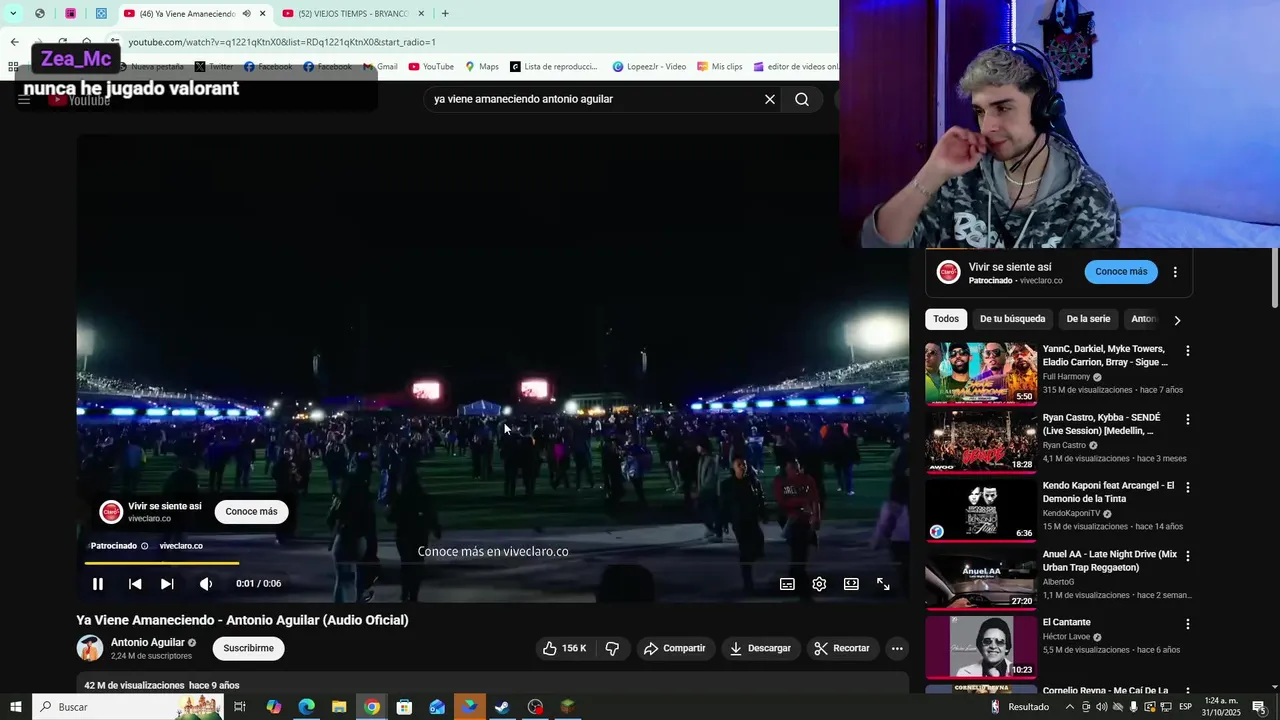Run search with magnifier icon
The image size is (1280, 720).
(802, 99)
